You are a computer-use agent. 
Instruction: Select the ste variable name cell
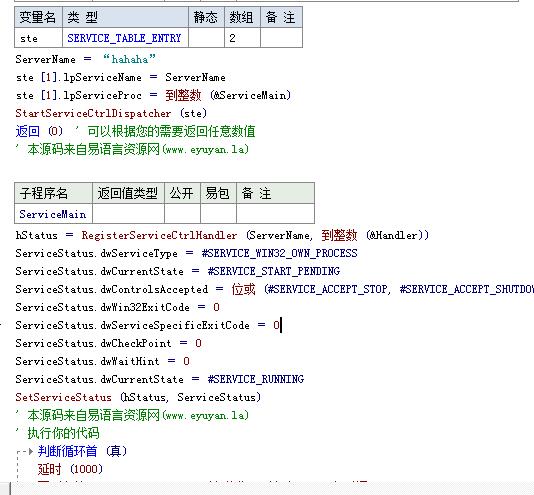pos(38,38)
